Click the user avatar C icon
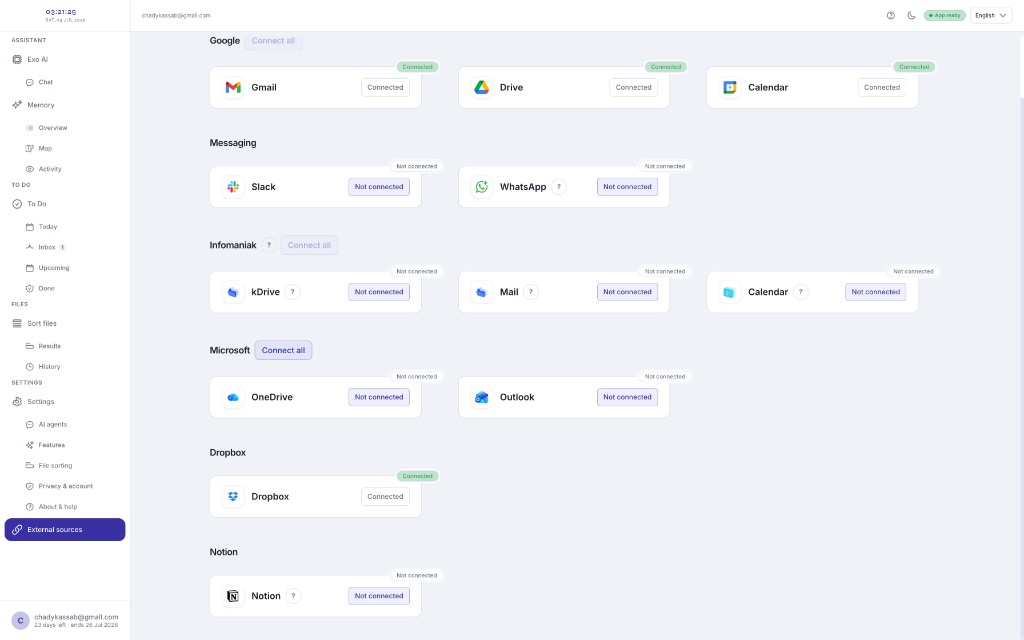This screenshot has height=640, width=1024. [x=20, y=620]
